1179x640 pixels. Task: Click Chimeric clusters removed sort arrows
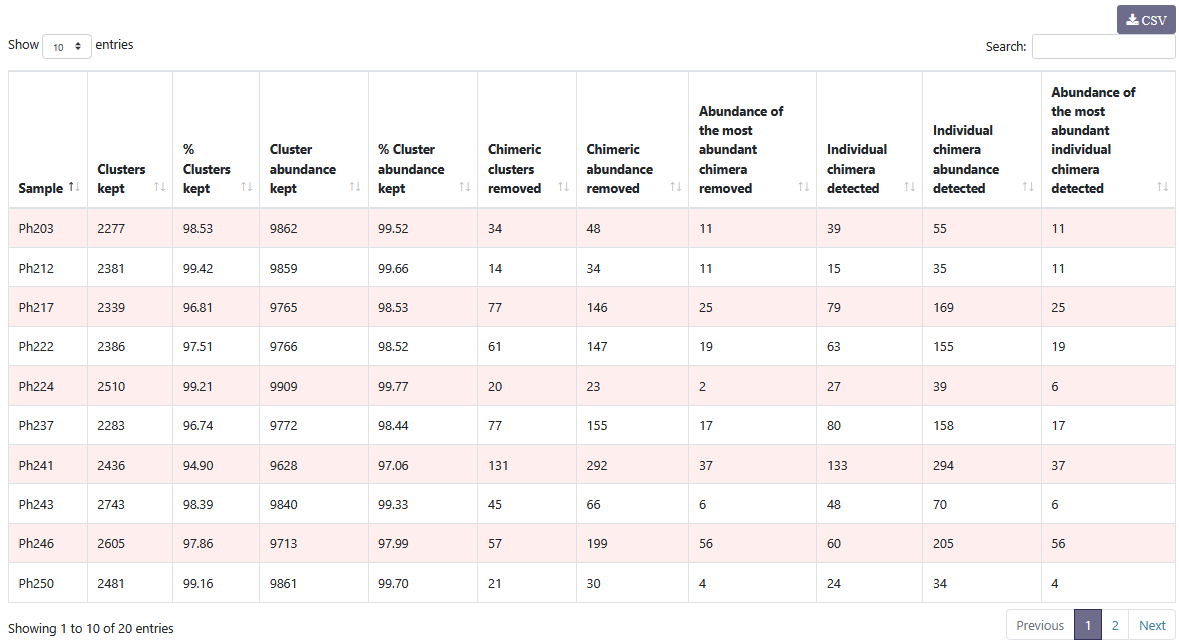point(563,187)
